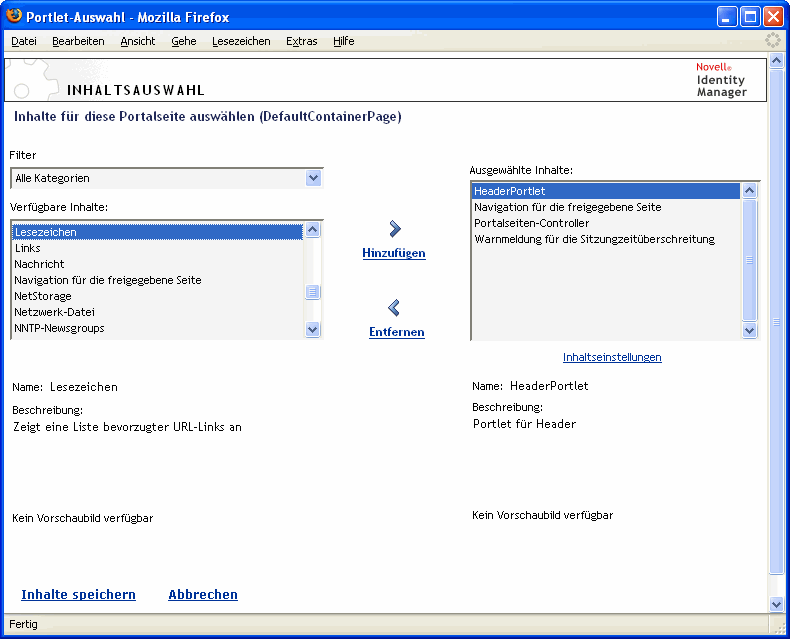Click the Novell Identity Manager logo

[x=721, y=80]
